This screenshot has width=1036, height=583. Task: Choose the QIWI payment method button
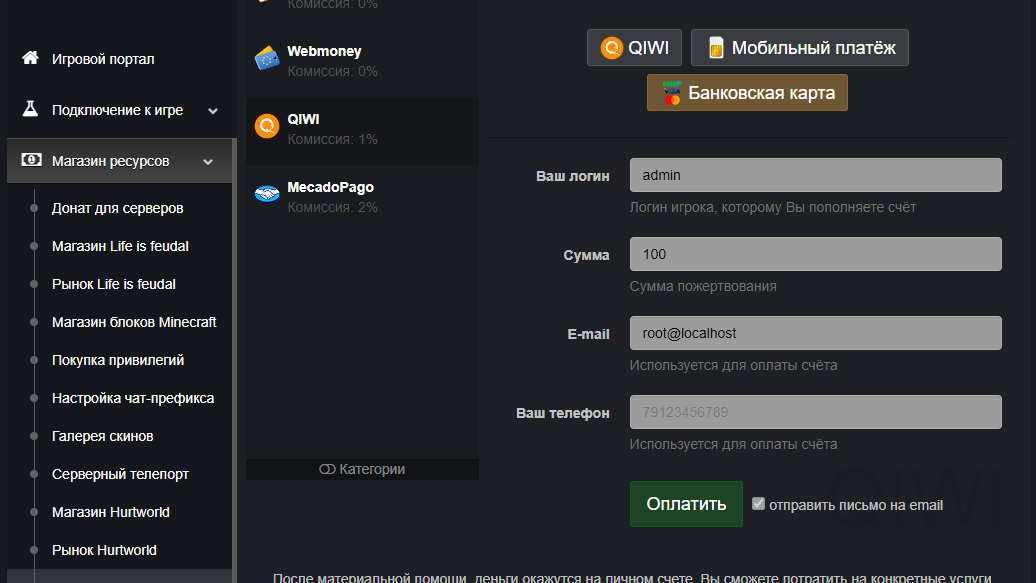[x=634, y=48]
